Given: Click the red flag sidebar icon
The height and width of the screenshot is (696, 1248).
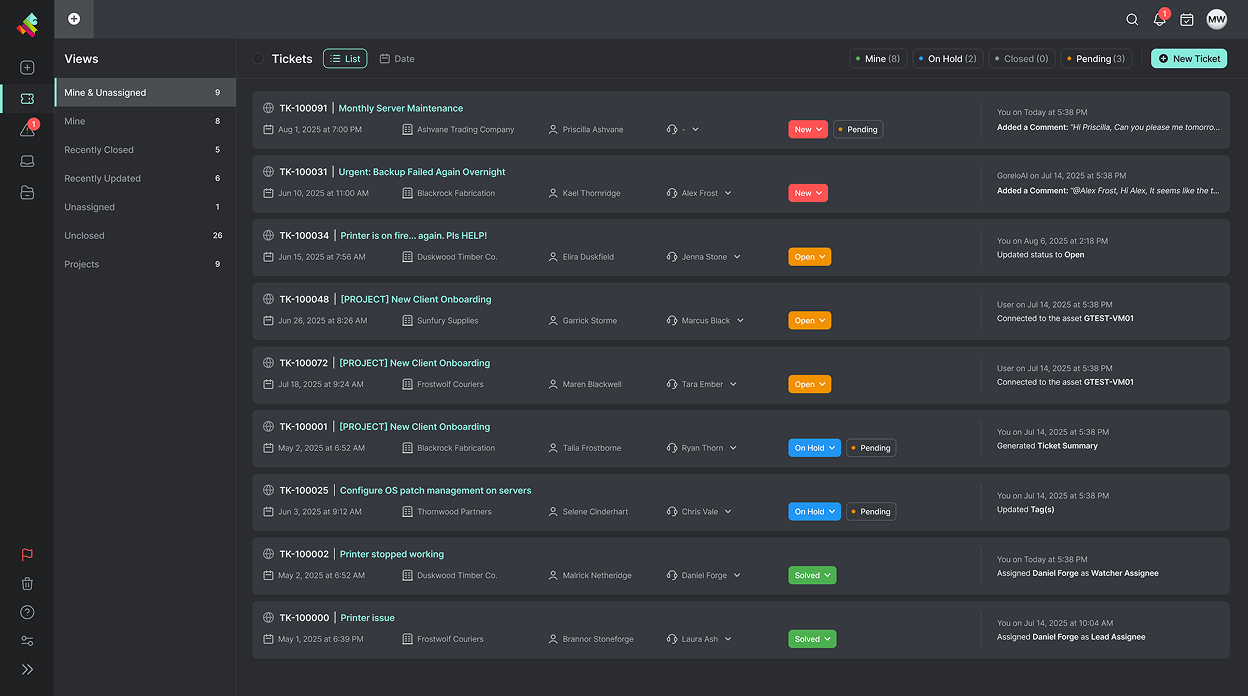Looking at the screenshot, I should 27,555.
